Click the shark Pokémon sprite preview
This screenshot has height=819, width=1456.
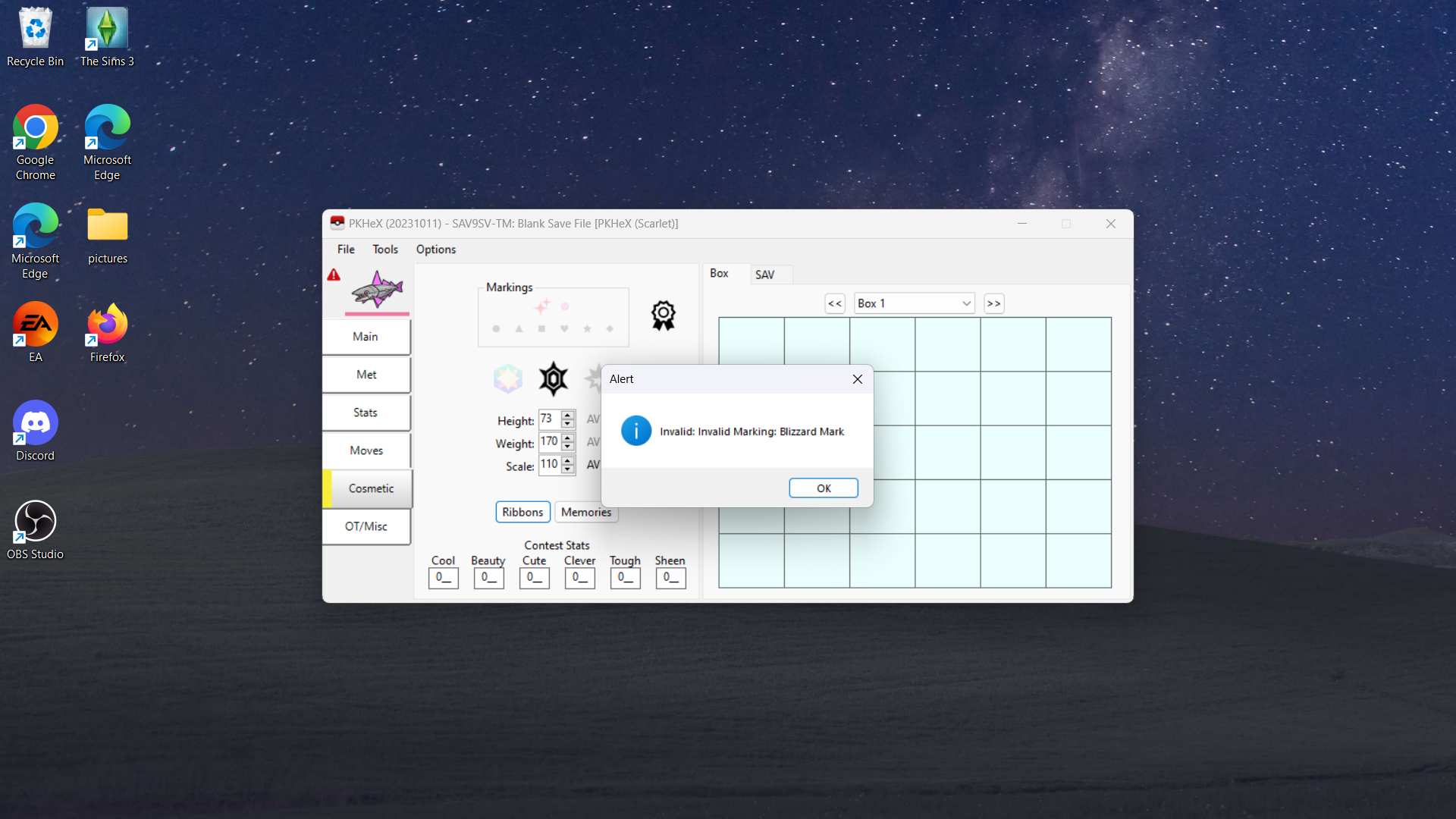377,289
